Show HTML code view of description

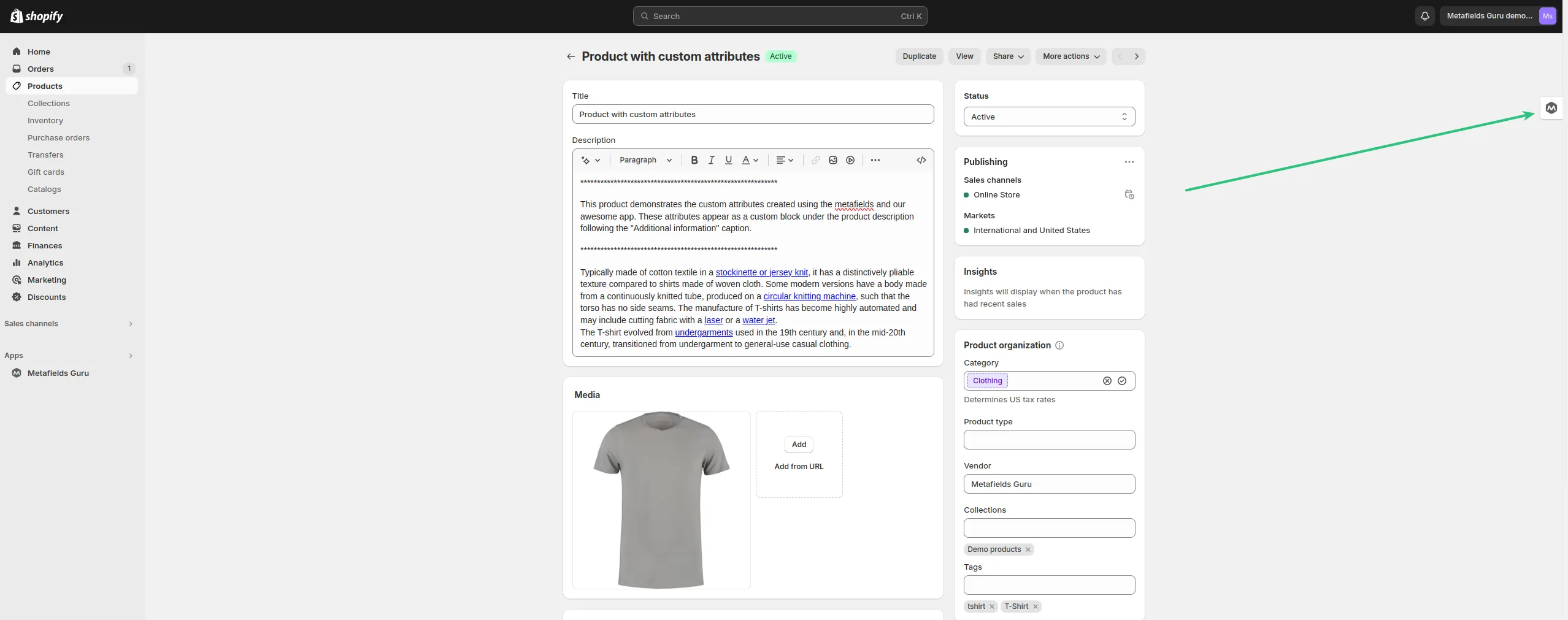[x=921, y=160]
